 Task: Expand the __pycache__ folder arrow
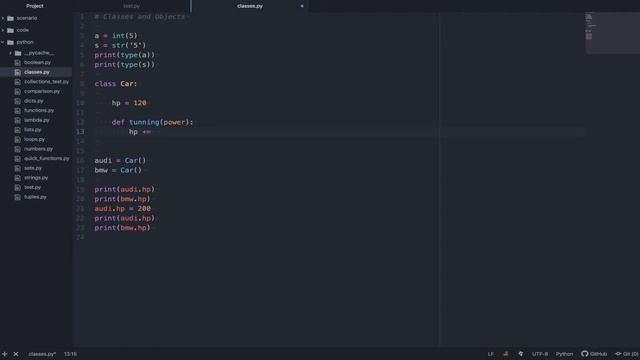pos(11,53)
